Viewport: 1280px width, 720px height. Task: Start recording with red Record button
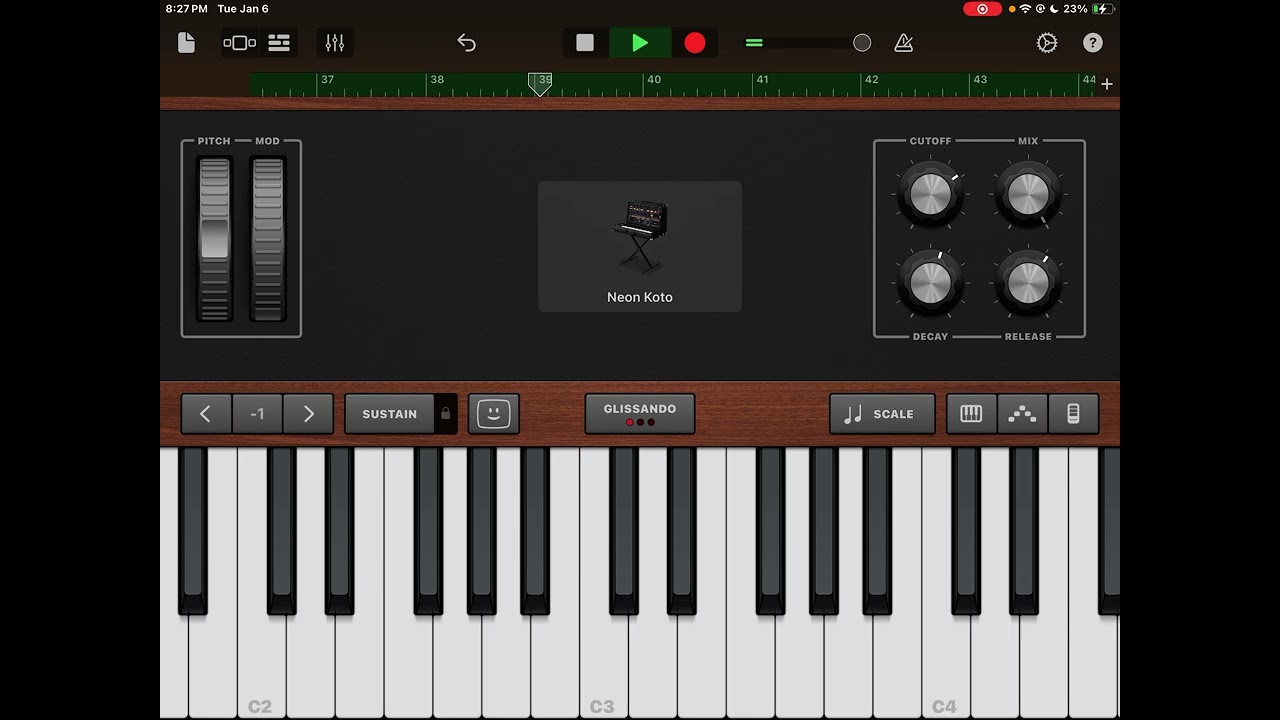click(695, 43)
